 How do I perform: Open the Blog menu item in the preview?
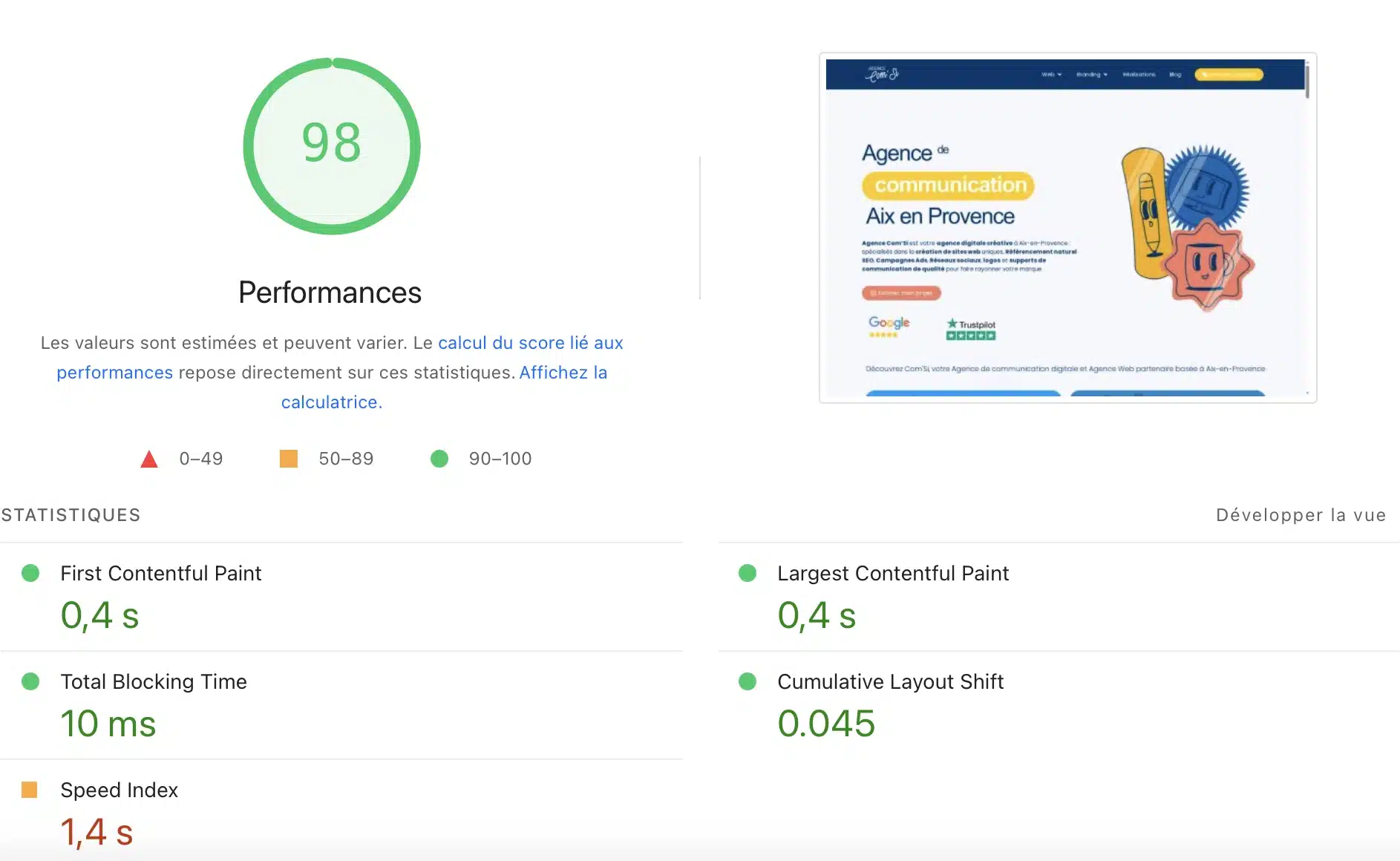tap(1174, 74)
